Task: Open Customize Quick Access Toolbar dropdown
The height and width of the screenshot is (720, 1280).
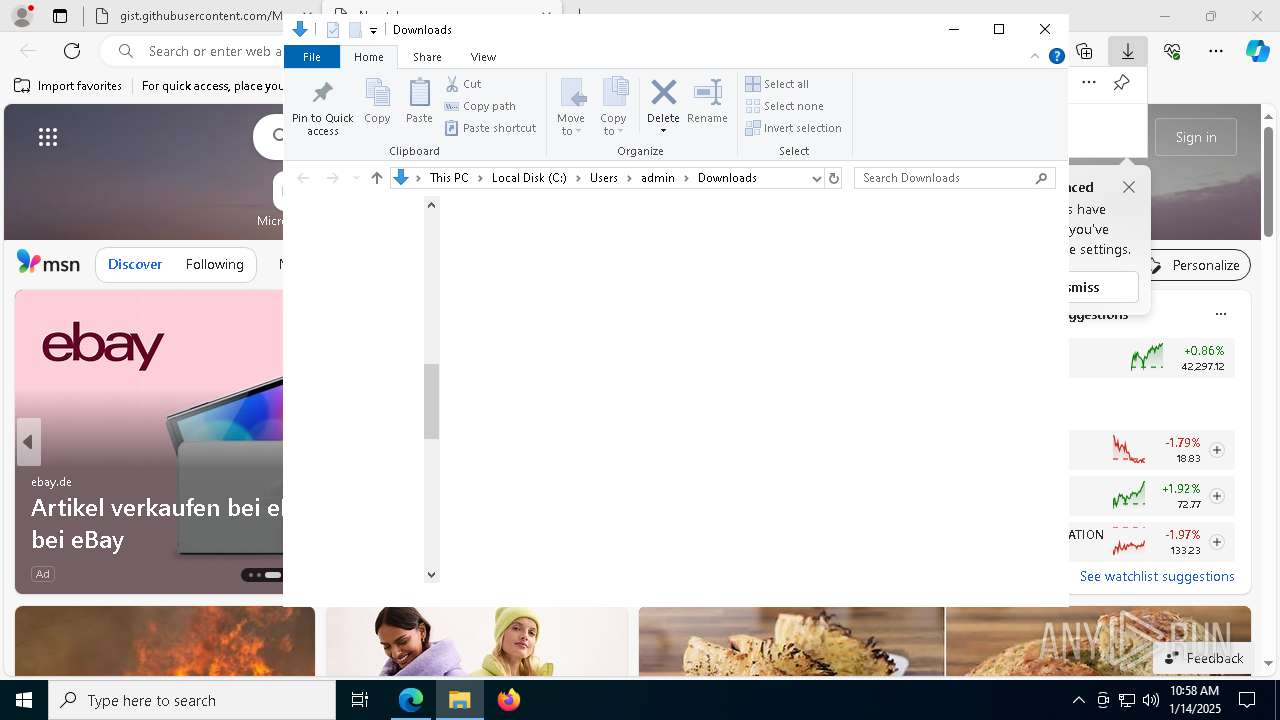Action: [x=373, y=31]
